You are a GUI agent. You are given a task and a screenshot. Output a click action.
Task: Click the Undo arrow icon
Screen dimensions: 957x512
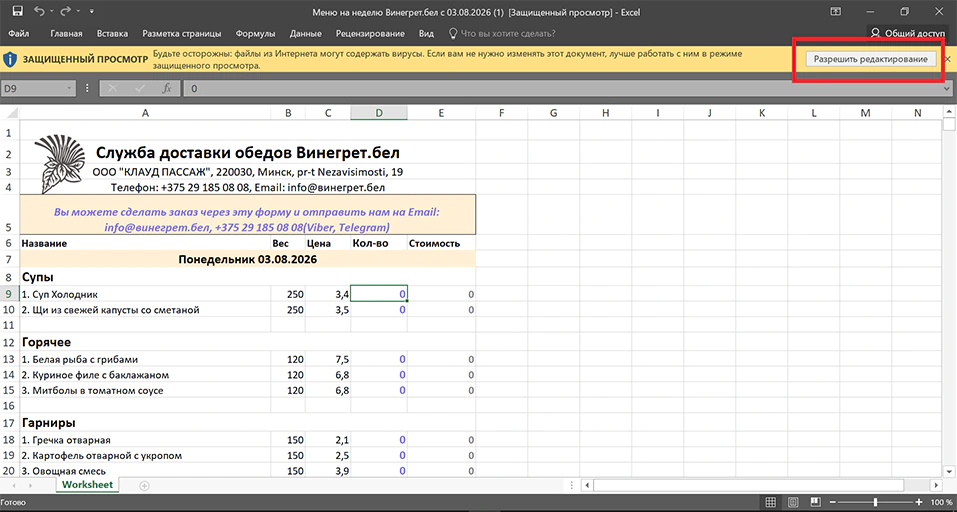coord(39,11)
